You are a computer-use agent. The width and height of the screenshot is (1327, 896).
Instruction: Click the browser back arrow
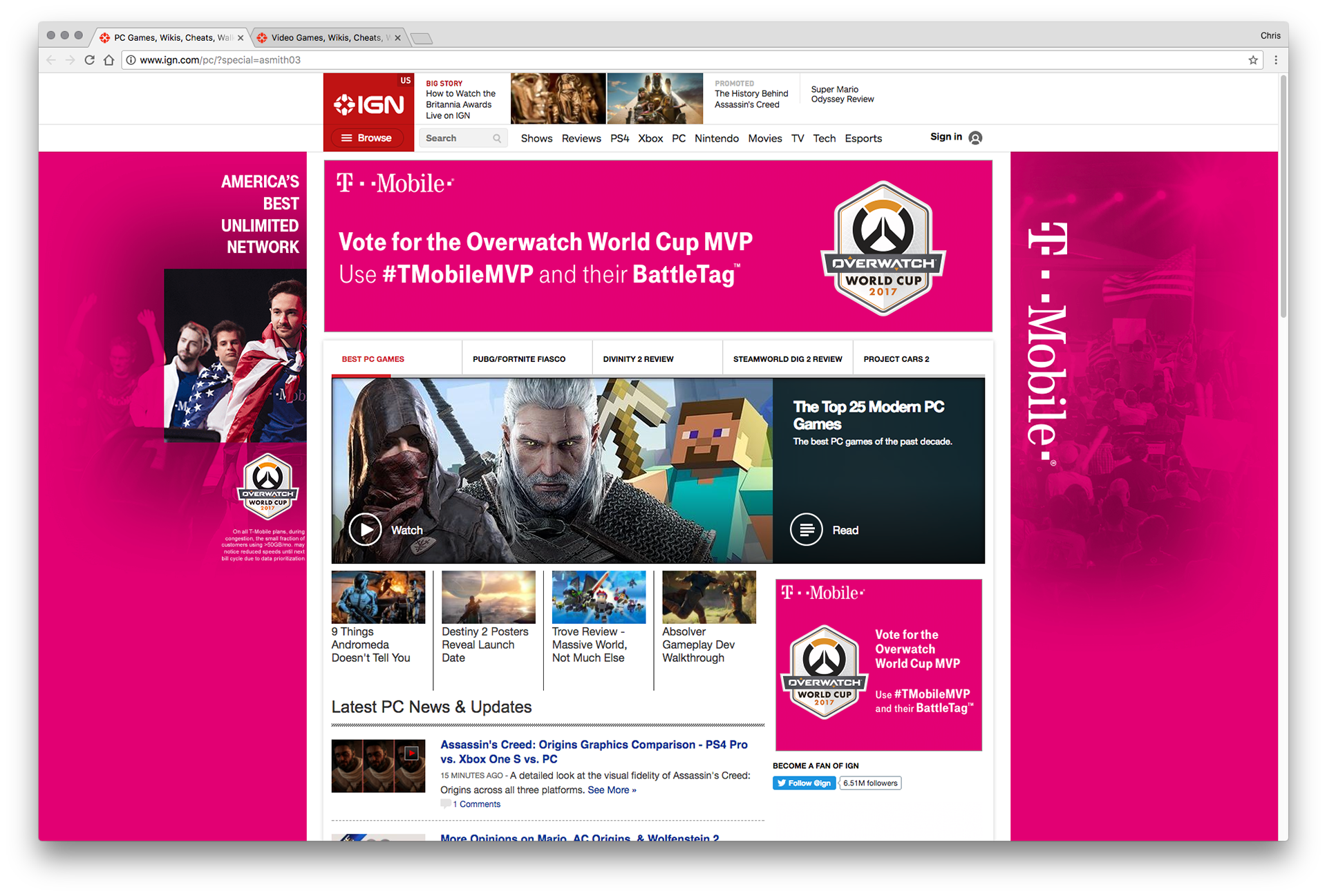tap(51, 60)
